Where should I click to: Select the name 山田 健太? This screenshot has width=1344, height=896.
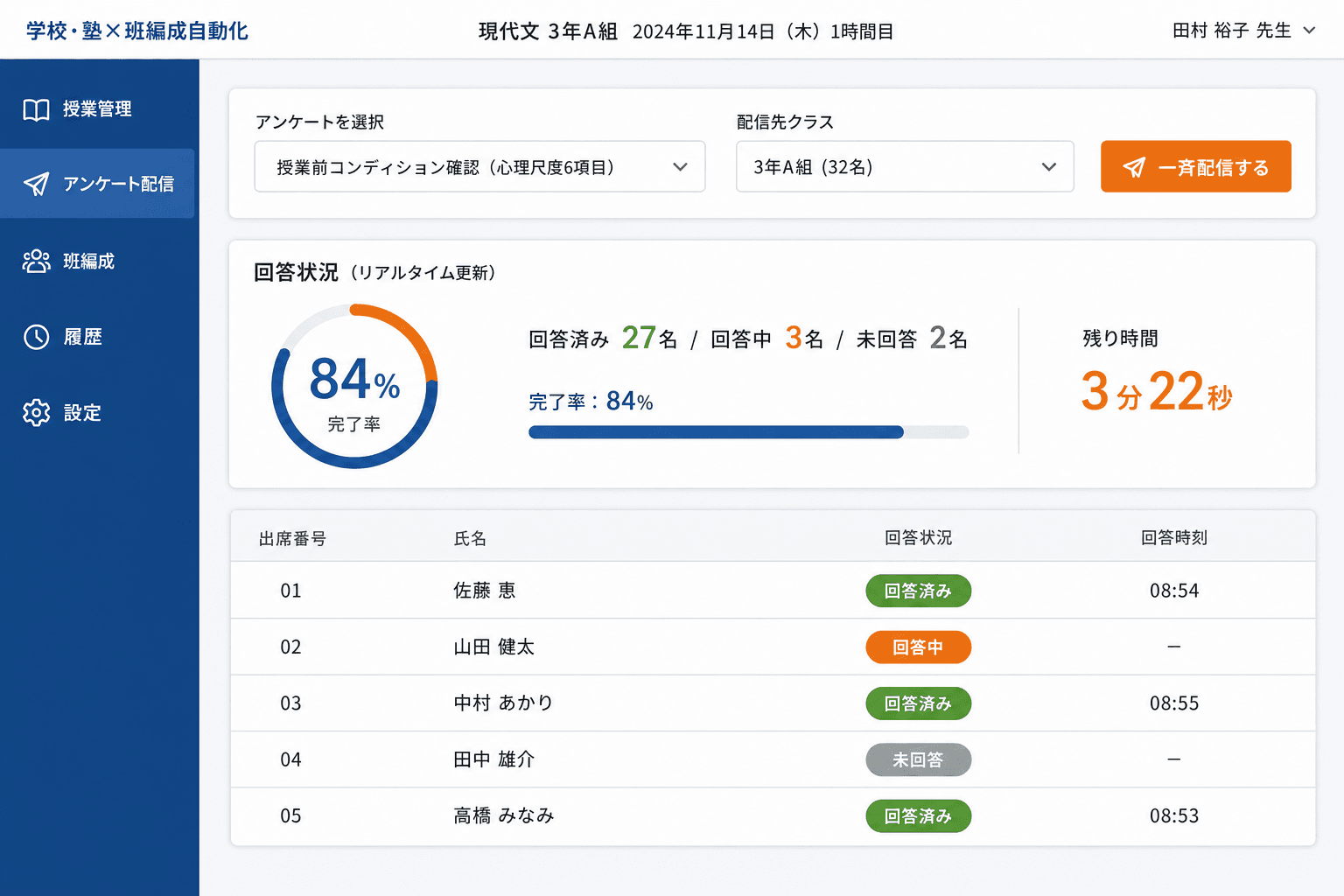tap(493, 647)
